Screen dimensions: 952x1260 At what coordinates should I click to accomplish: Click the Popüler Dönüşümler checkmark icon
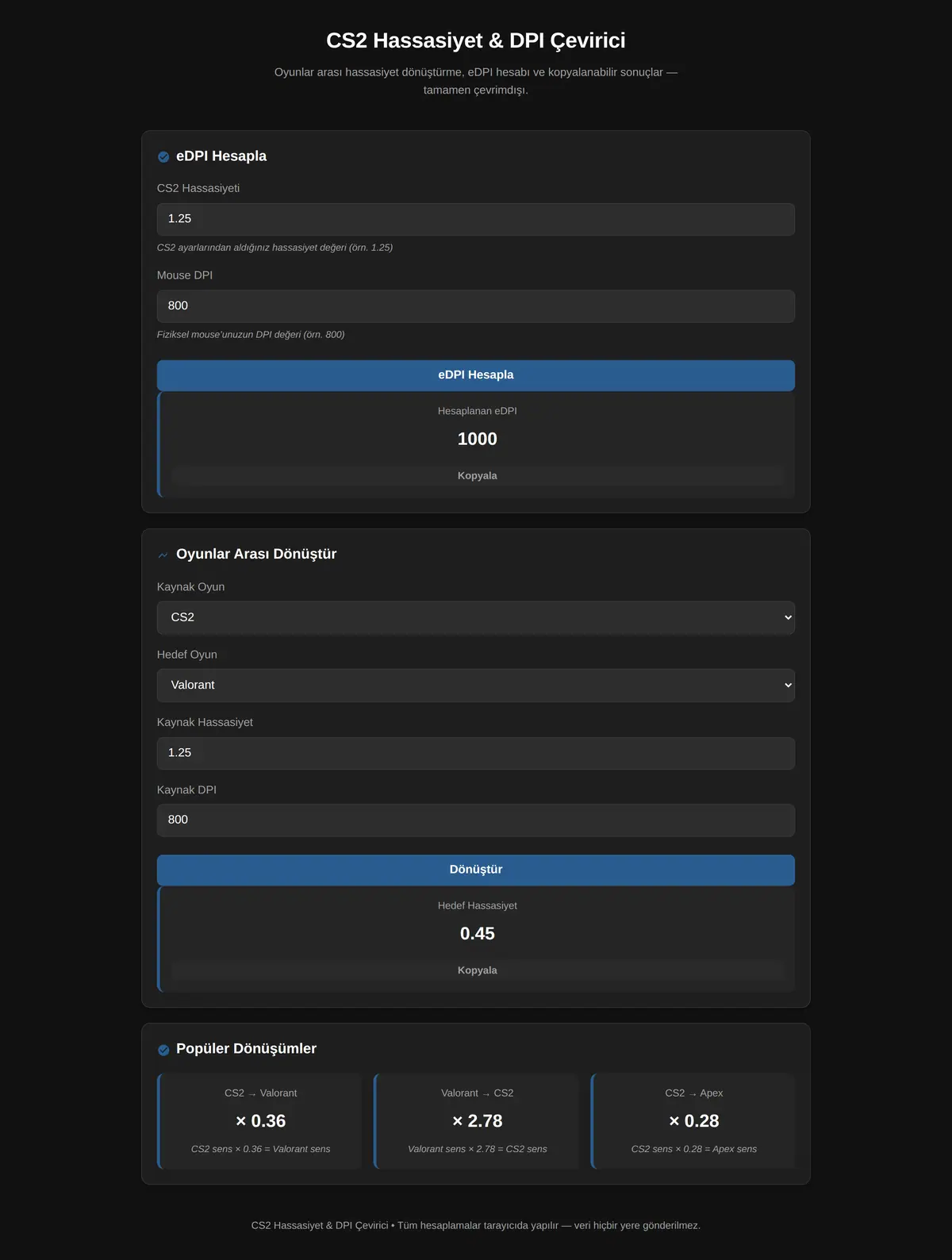tap(163, 1050)
